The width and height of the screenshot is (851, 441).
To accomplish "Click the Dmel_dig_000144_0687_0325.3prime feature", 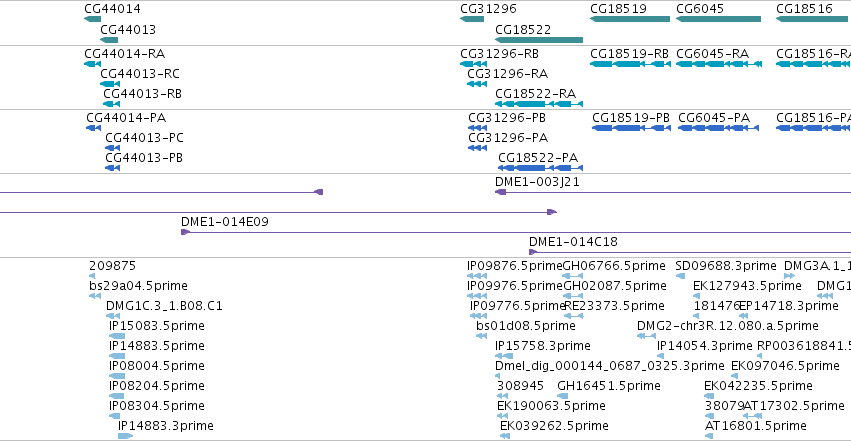I will pyautogui.click(x=498, y=376).
